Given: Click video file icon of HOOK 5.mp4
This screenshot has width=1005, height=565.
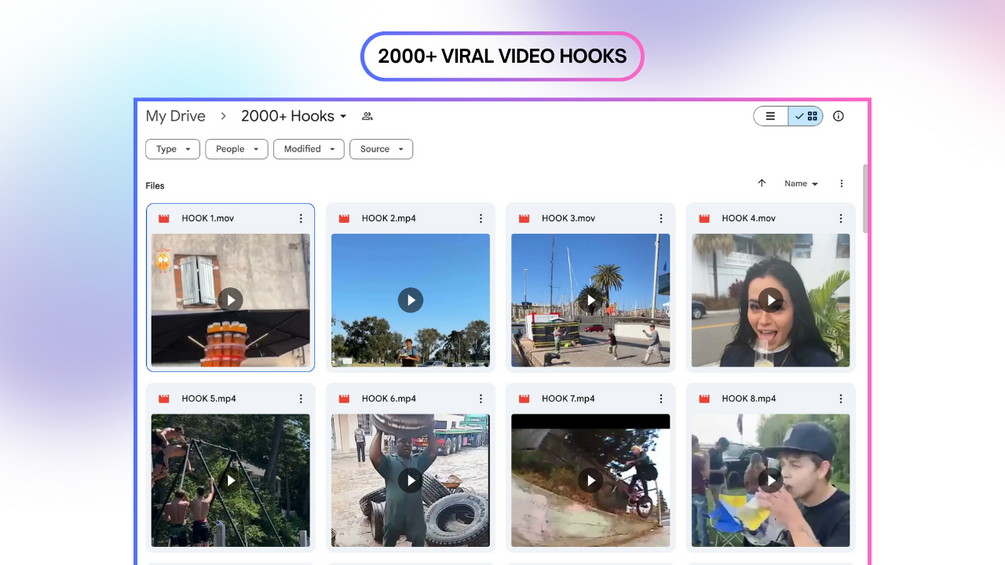Looking at the screenshot, I should [x=164, y=398].
